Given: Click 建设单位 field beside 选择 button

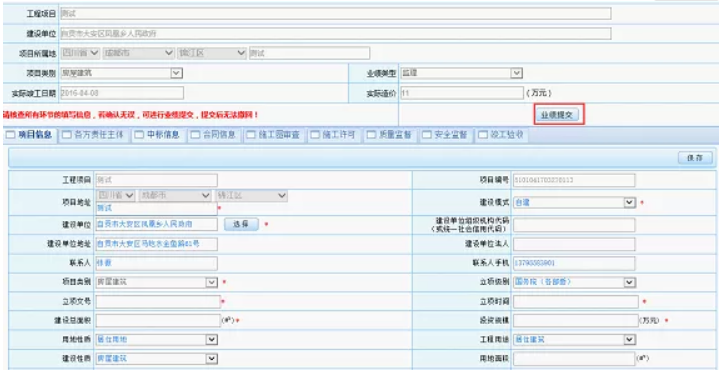Looking at the screenshot, I should coord(157,224).
